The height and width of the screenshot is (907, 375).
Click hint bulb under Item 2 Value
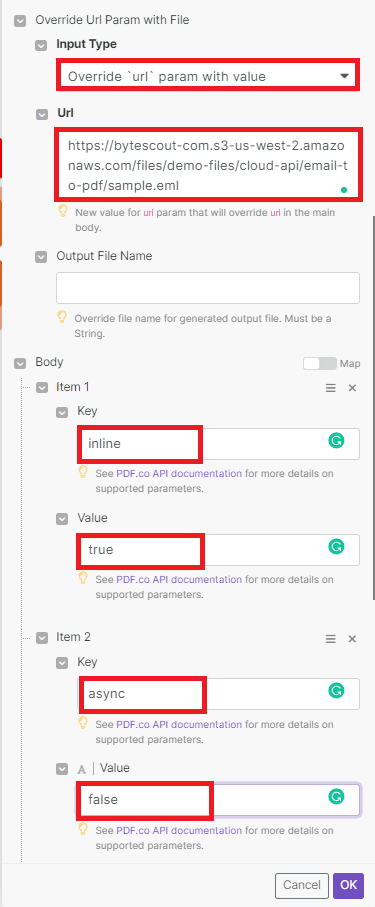point(83,829)
